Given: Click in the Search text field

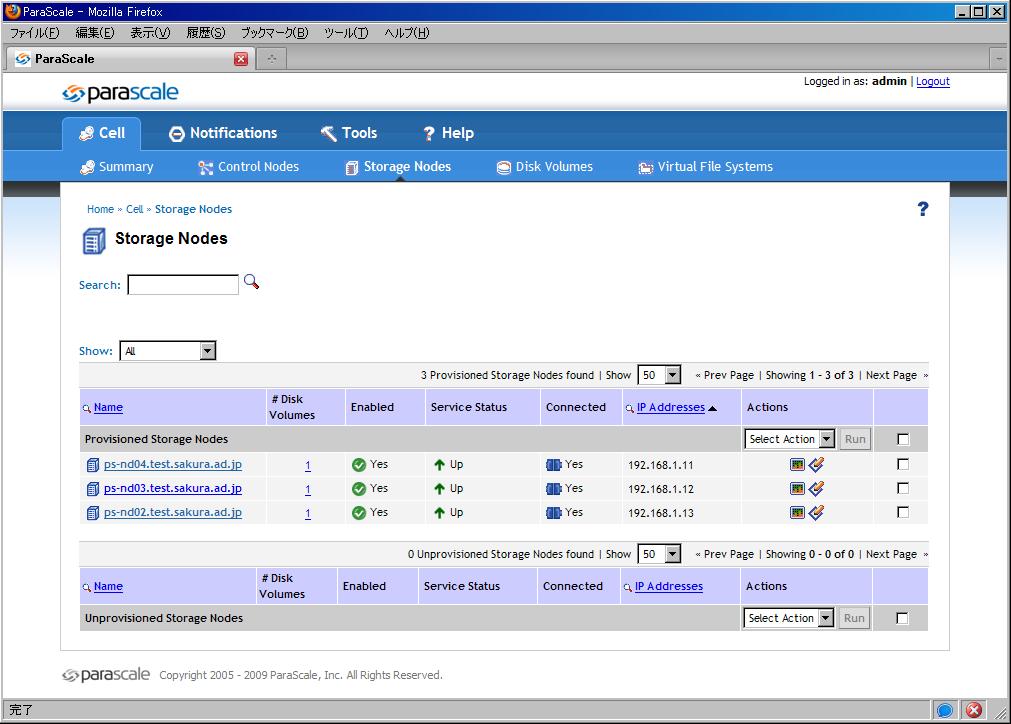Looking at the screenshot, I should click(x=183, y=285).
